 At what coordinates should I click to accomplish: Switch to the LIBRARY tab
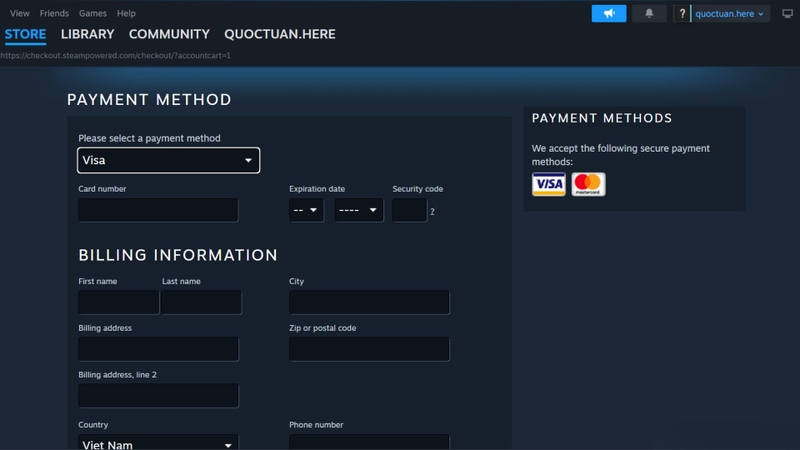88,34
